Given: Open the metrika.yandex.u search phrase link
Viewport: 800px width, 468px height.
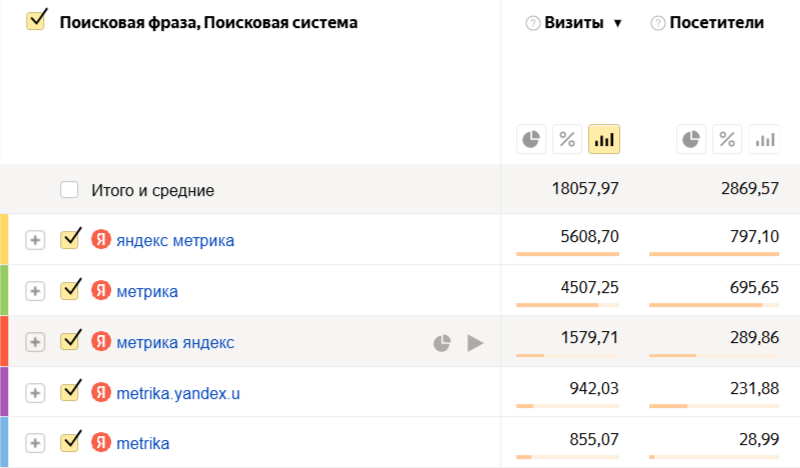Looking at the screenshot, I should tap(178, 393).
